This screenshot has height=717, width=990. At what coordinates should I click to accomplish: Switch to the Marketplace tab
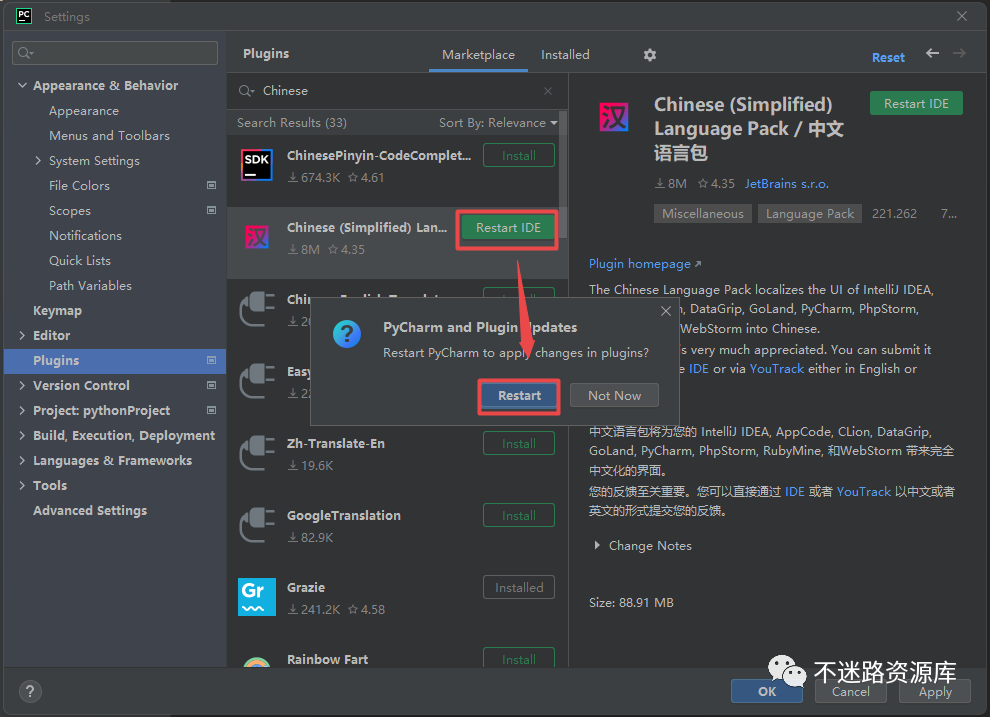pyautogui.click(x=478, y=55)
